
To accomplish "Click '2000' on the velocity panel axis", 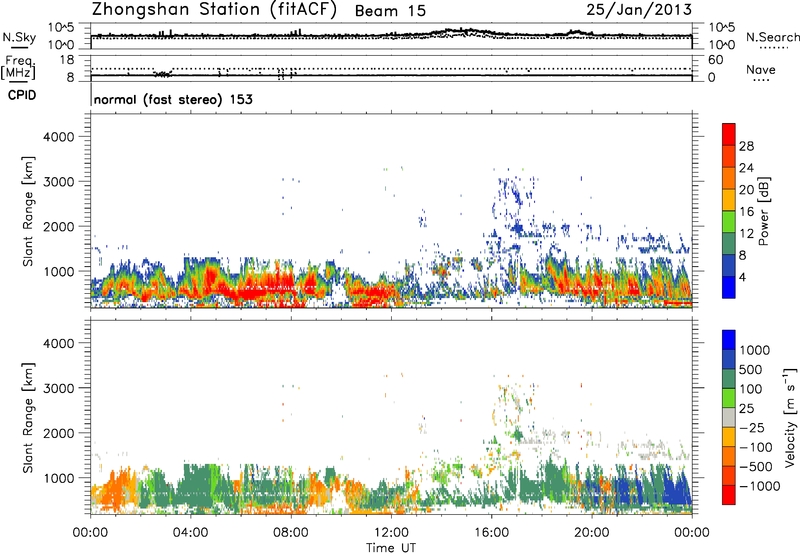I will pyautogui.click(x=58, y=433).
